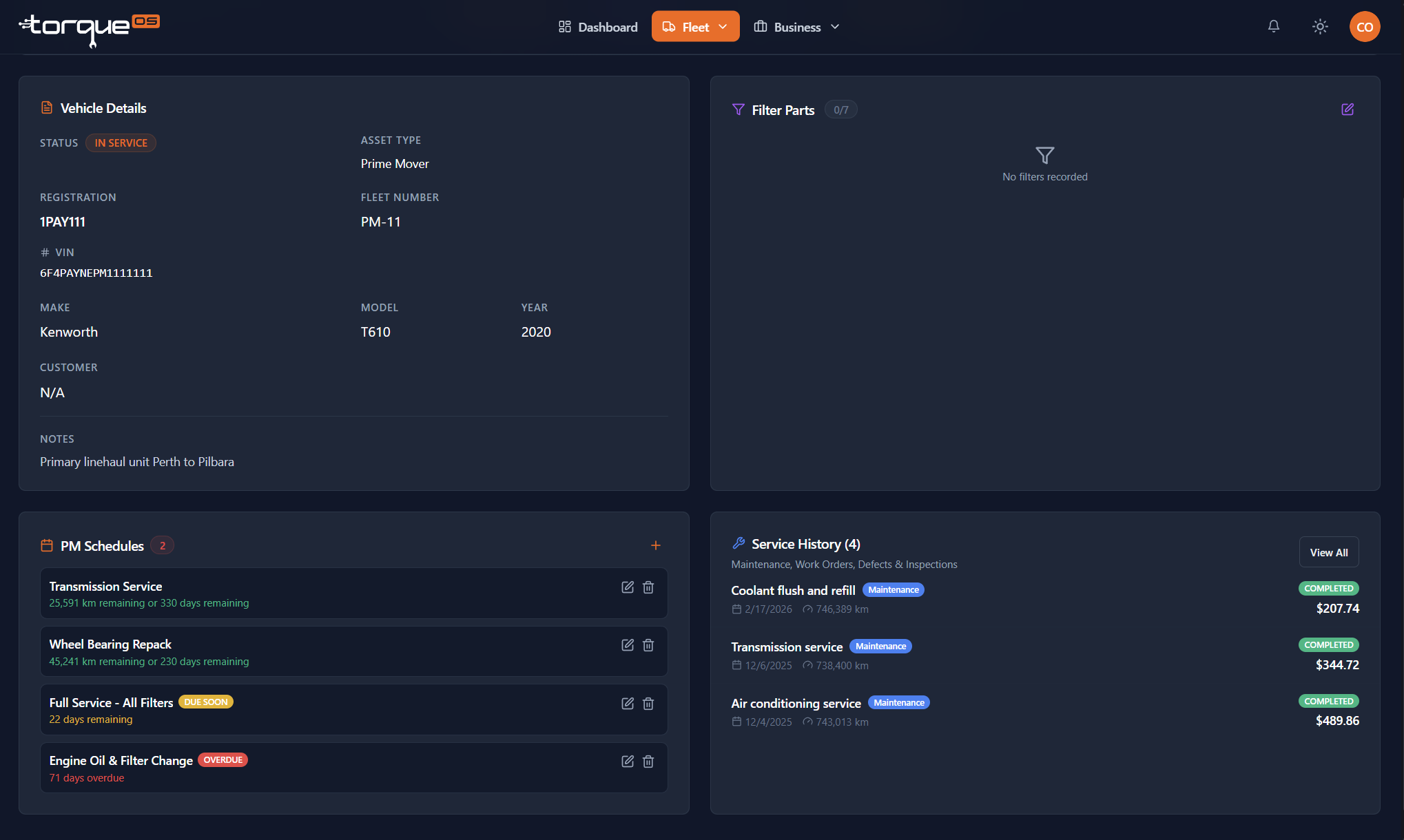Select the VIN 6F4PAYNEPM1111111 text

click(x=96, y=273)
